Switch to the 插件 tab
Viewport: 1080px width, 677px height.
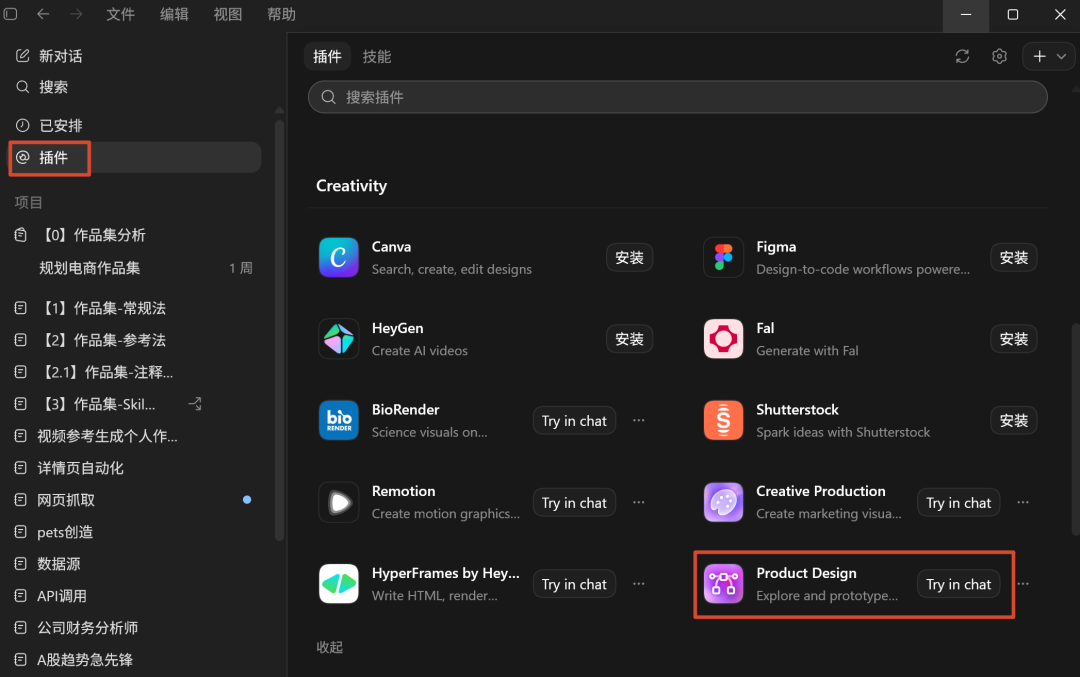pyautogui.click(x=327, y=56)
